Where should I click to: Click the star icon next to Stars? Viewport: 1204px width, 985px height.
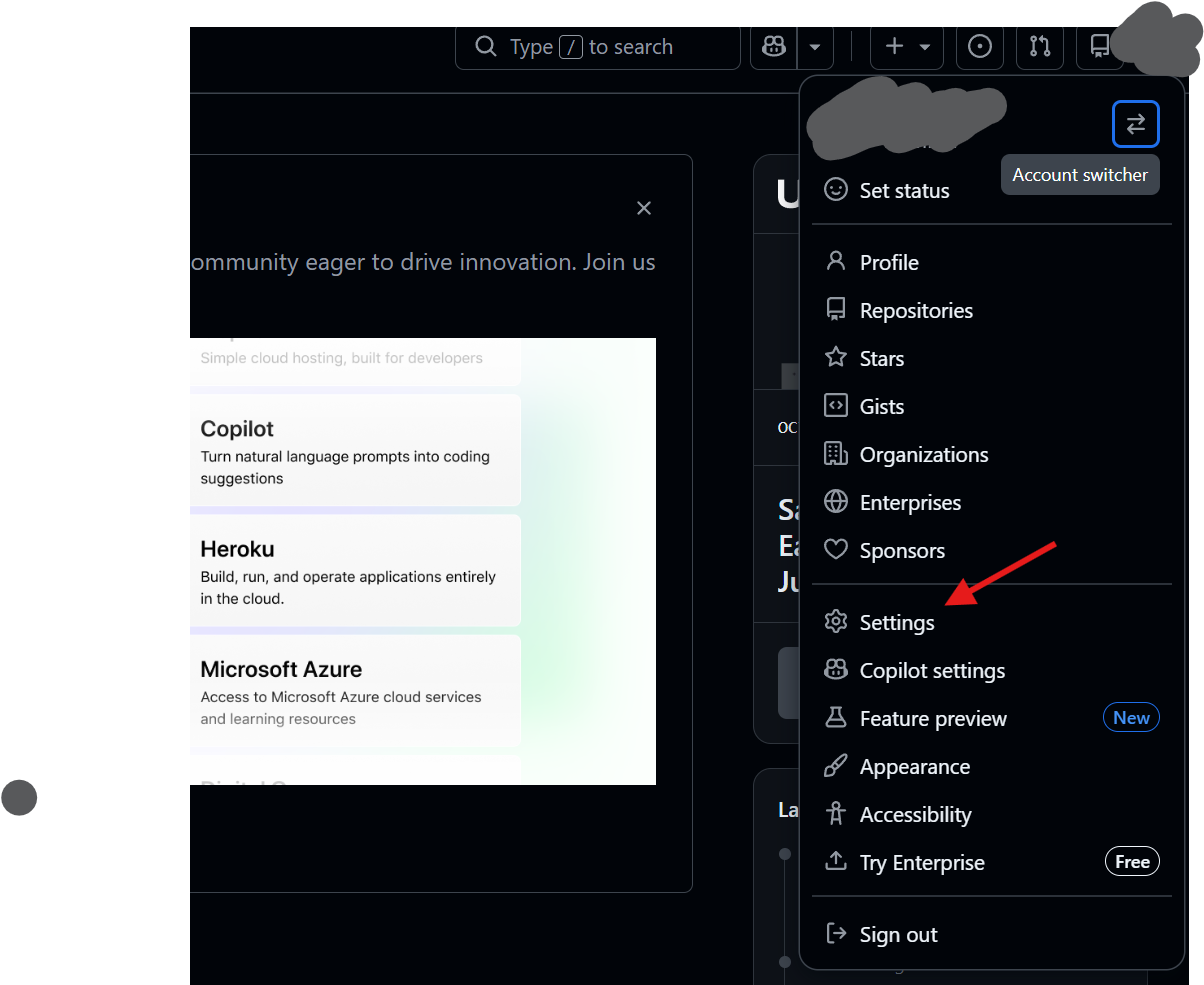(836, 357)
